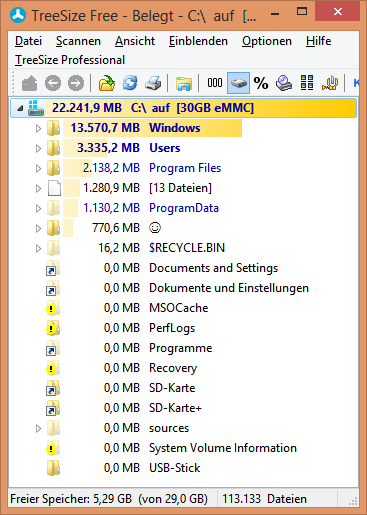This screenshot has height=515, width=367.
Task: Click the open folder scan icon
Action: pyautogui.click(x=107, y=83)
